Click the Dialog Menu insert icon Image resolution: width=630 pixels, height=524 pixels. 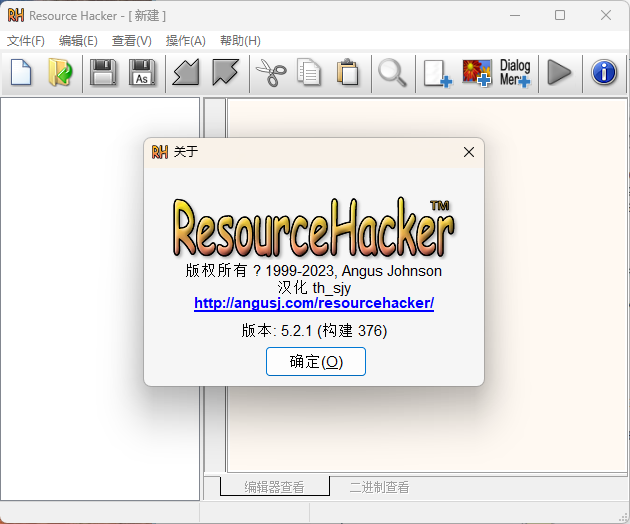(515, 73)
